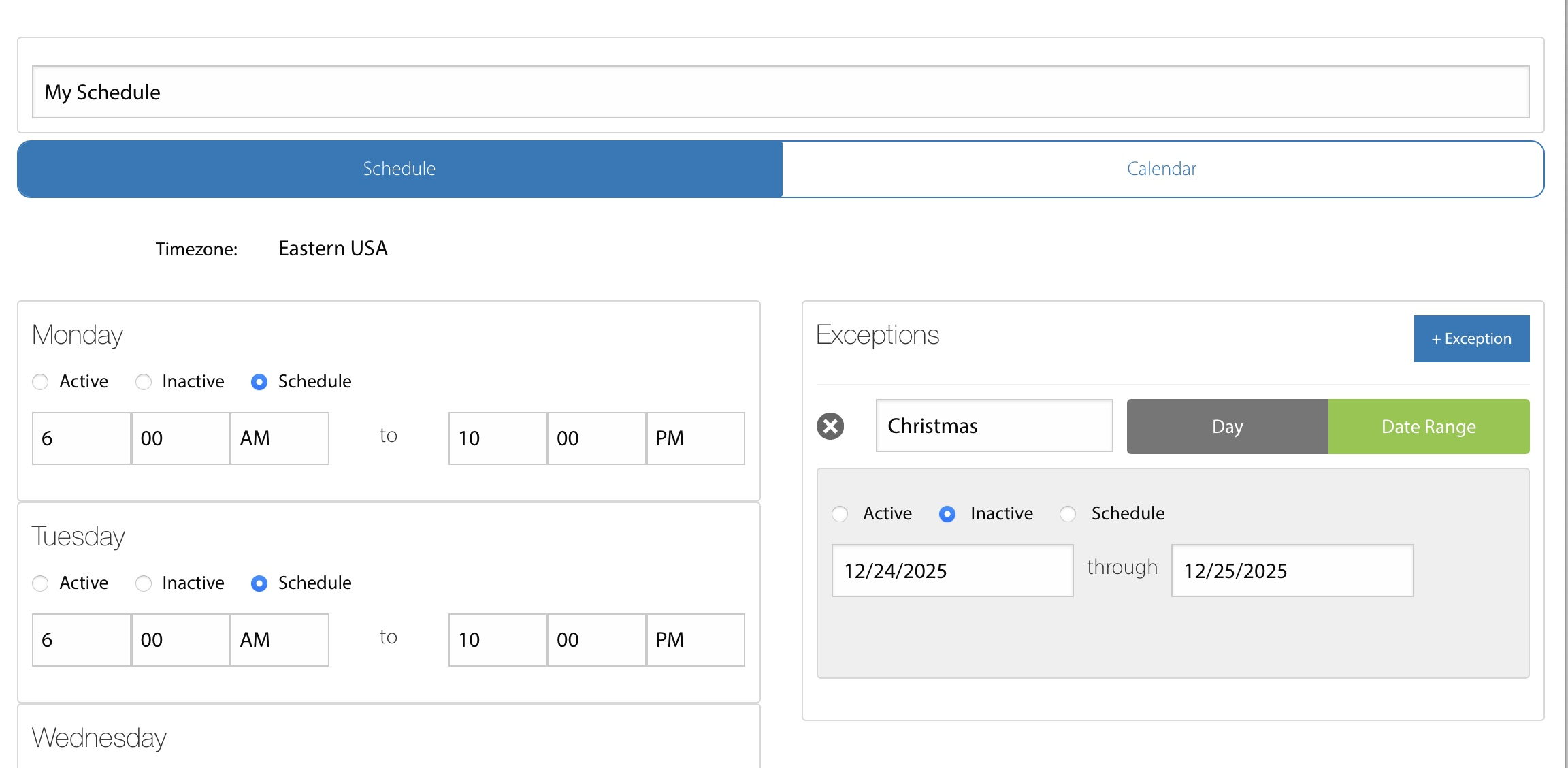Choose Schedule option for Christmas exception
The image size is (1568, 768).
click(x=1068, y=514)
